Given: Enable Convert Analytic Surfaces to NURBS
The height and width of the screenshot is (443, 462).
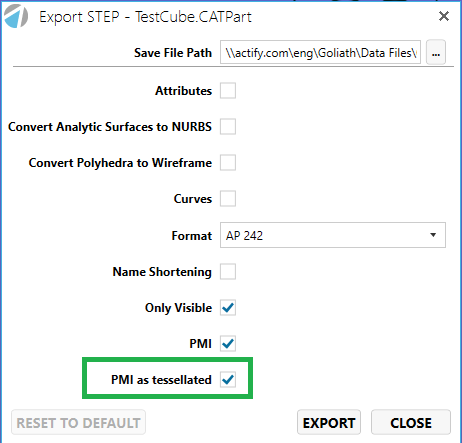Looking at the screenshot, I should (228, 127).
